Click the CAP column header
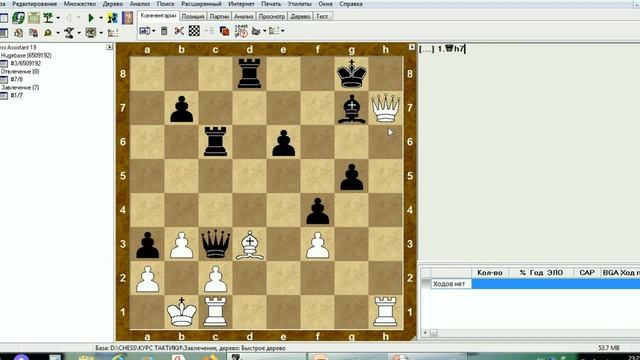640x360 pixels. 587,273
